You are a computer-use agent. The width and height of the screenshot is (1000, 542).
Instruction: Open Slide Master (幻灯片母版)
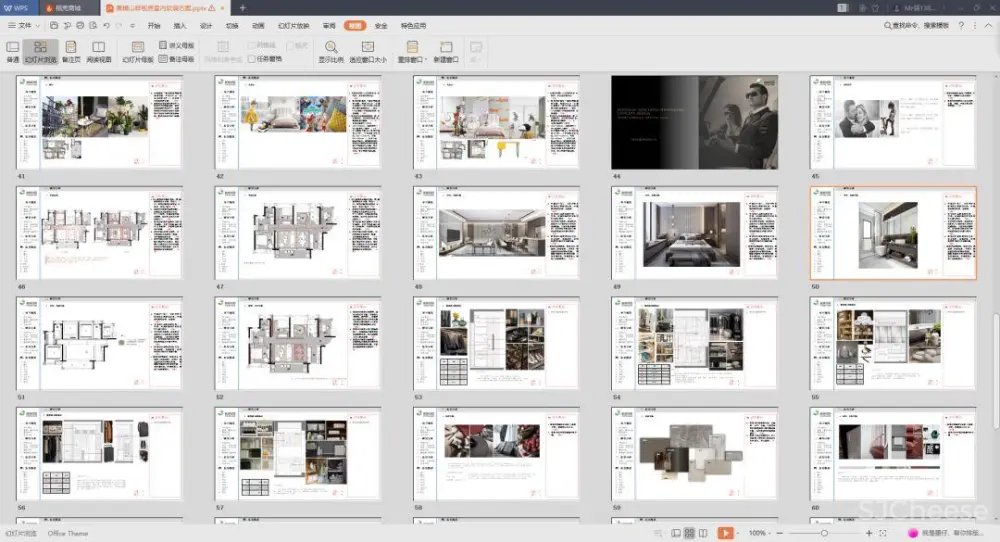(x=138, y=51)
